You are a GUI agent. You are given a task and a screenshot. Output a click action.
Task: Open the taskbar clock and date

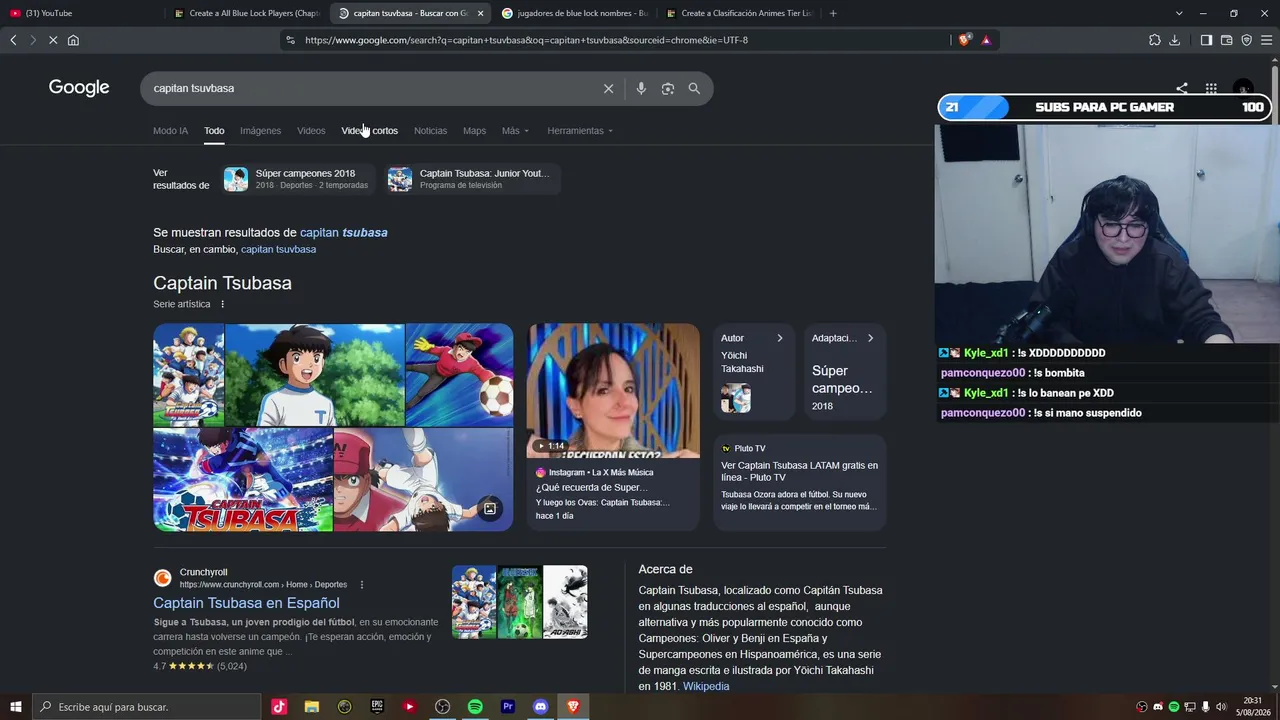[1252, 707]
